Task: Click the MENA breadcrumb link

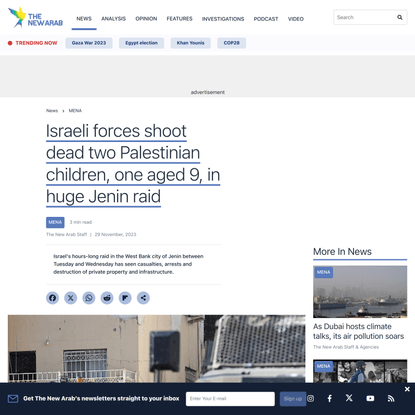Action: click(x=75, y=111)
